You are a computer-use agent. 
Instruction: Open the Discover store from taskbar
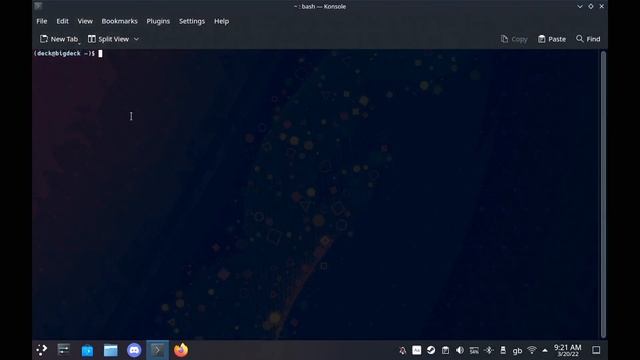pyautogui.click(x=87, y=350)
